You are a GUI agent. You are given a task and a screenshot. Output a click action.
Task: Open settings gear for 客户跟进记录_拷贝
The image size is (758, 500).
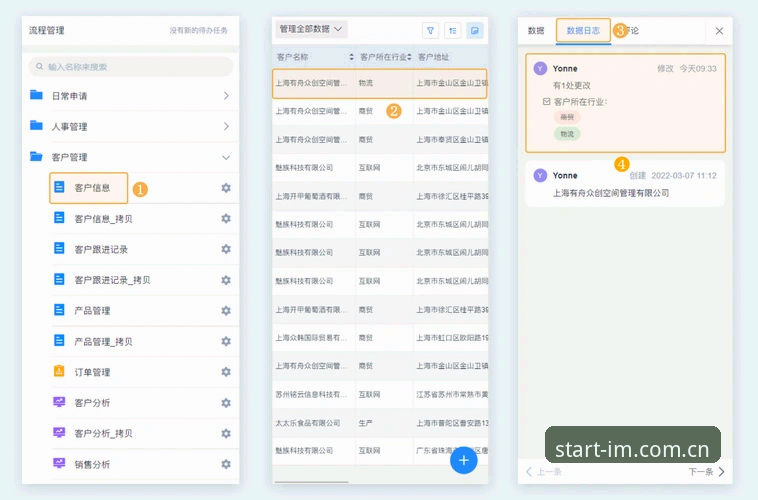coord(226,280)
